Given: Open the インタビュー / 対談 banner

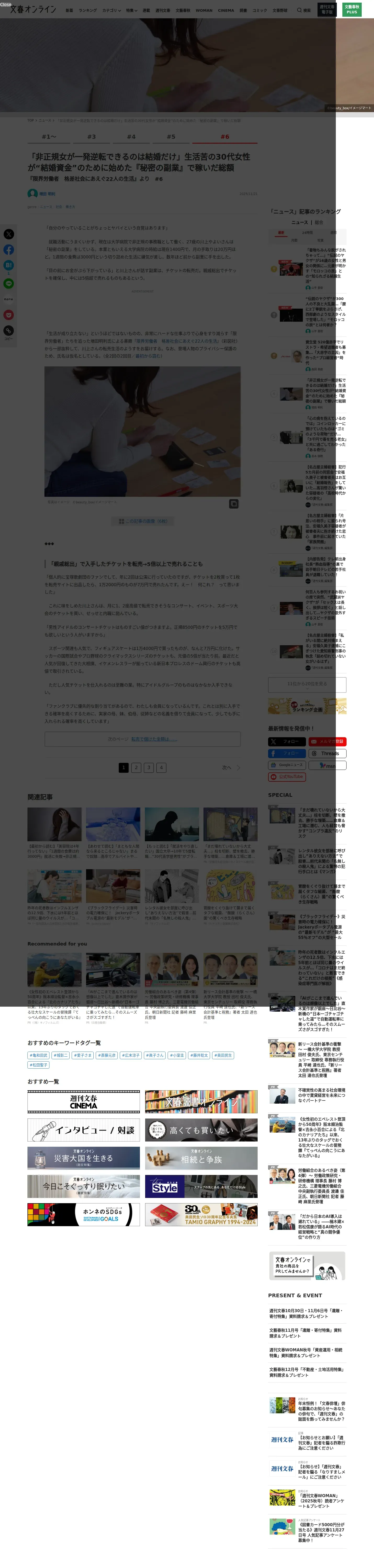Looking at the screenshot, I should click(83, 1130).
